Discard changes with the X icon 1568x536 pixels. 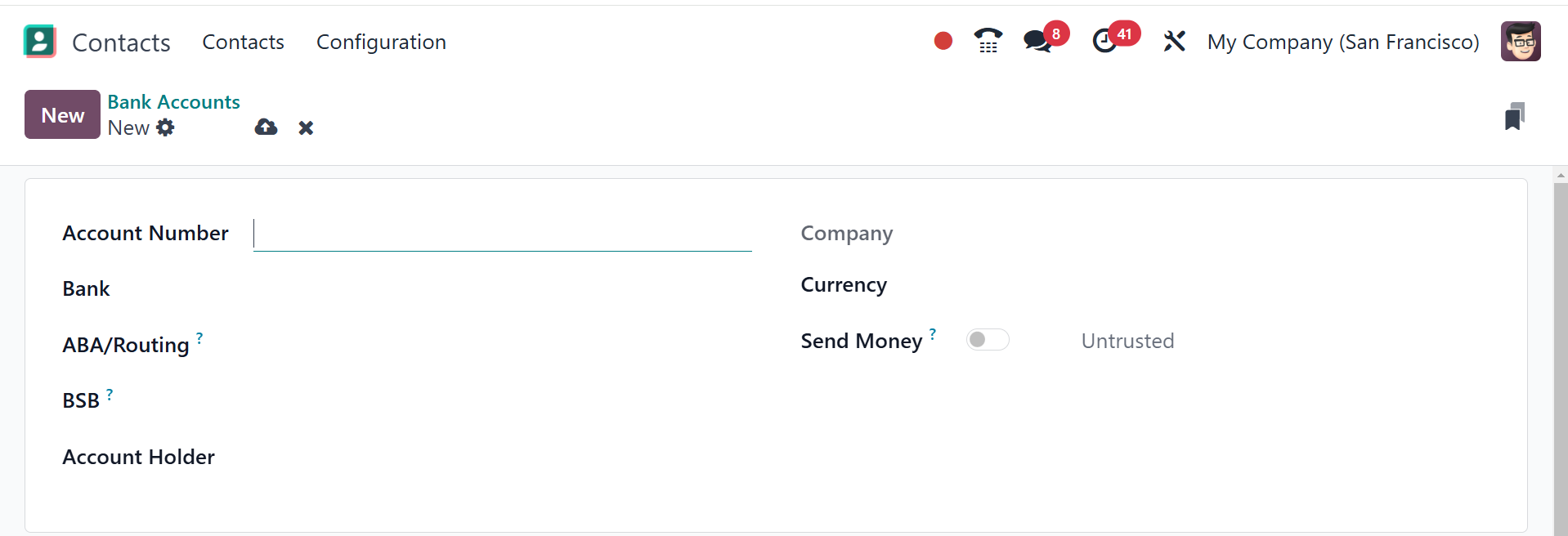coord(306,127)
